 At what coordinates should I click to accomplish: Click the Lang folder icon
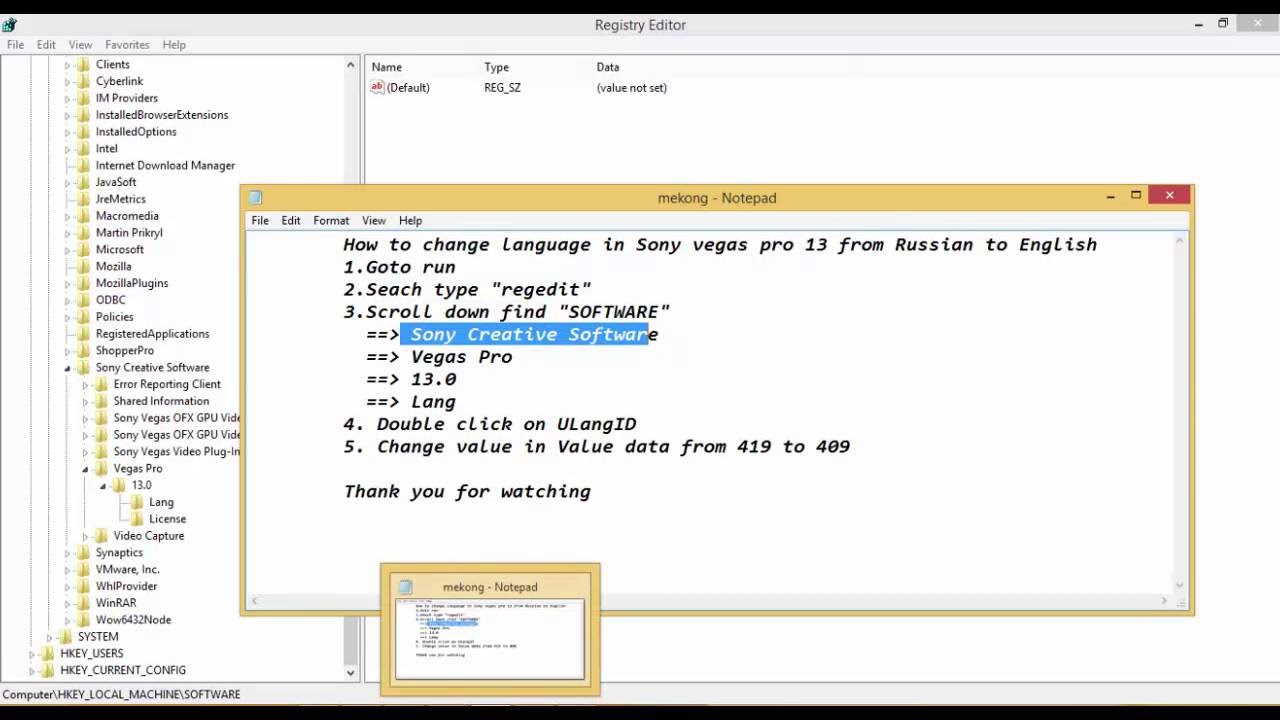point(138,502)
